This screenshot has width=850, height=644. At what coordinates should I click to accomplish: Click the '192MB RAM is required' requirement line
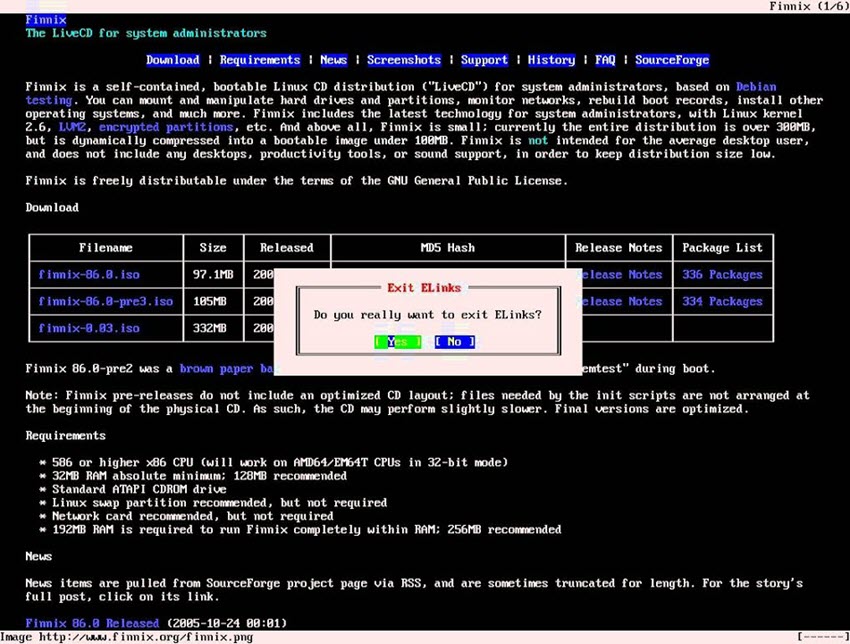pyautogui.click(x=307, y=530)
